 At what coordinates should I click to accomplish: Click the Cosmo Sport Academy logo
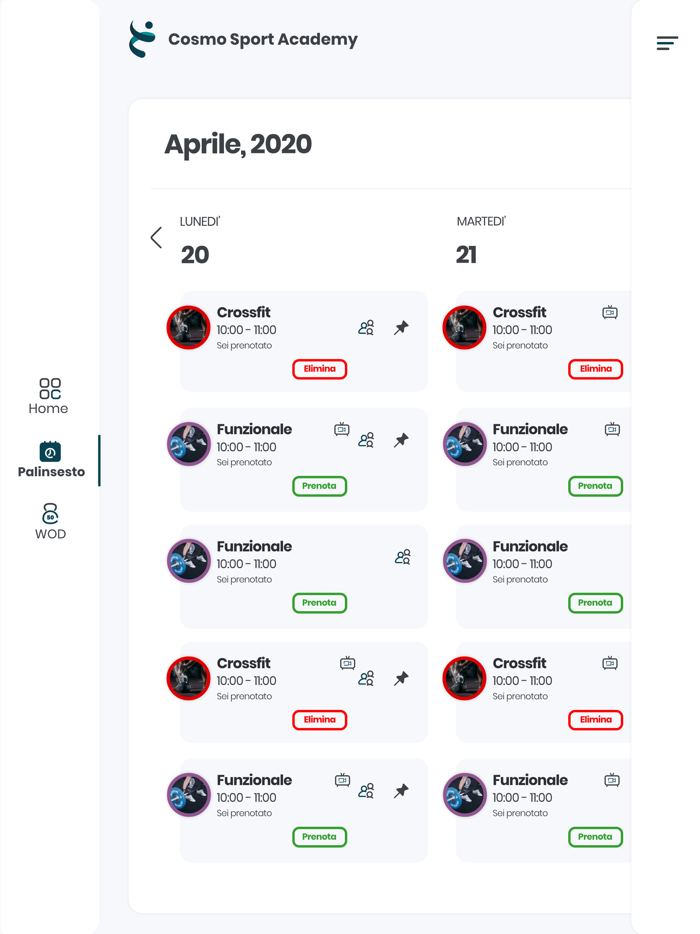[143, 40]
